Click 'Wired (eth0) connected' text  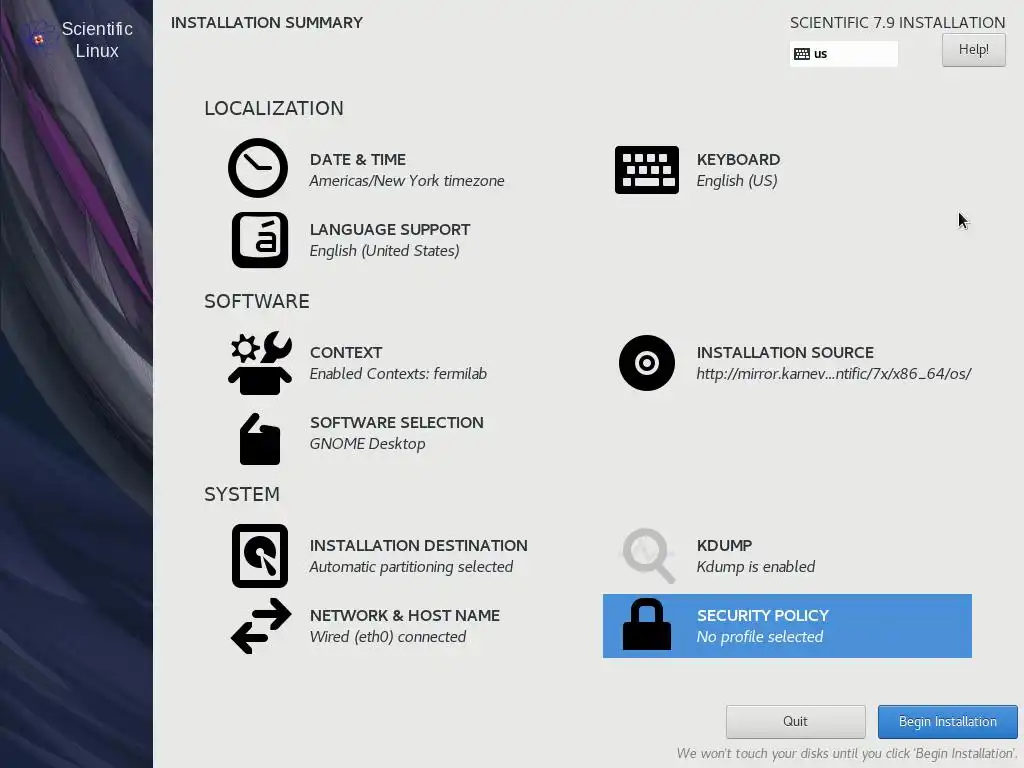tap(388, 637)
